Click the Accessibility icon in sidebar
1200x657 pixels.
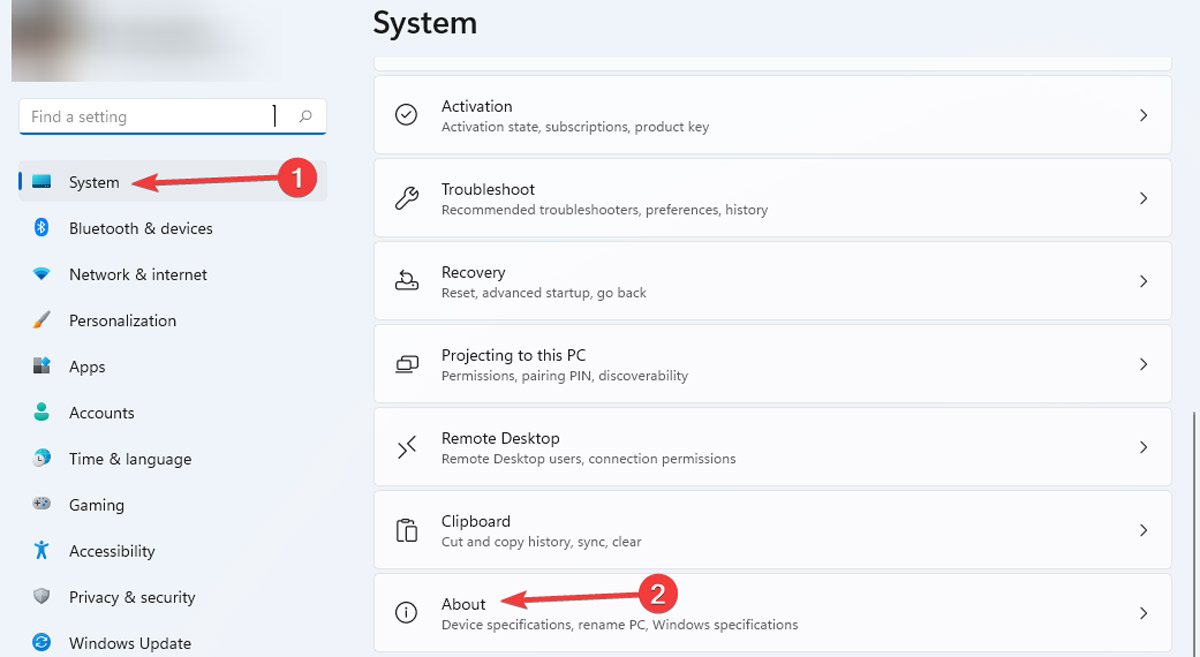[x=40, y=551]
